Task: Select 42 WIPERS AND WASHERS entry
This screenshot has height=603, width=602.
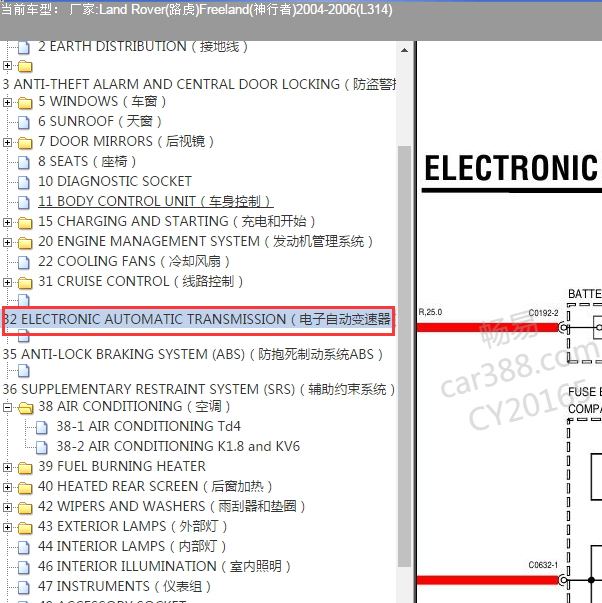Action: [x=172, y=507]
